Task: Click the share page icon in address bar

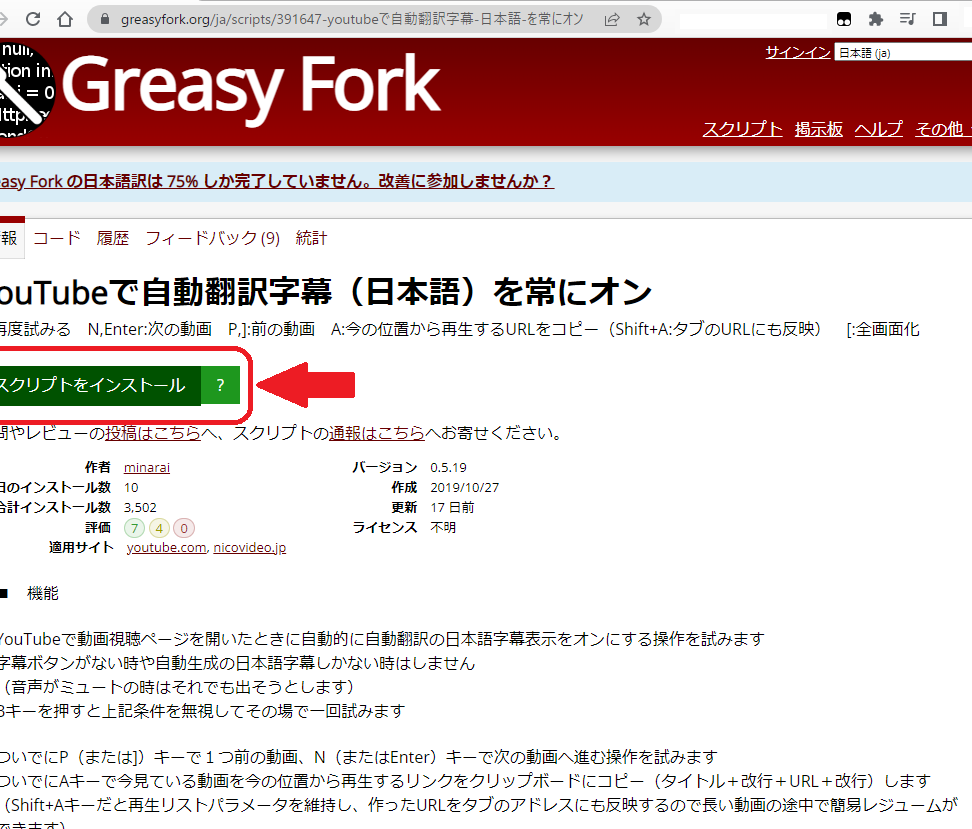Action: click(x=612, y=19)
